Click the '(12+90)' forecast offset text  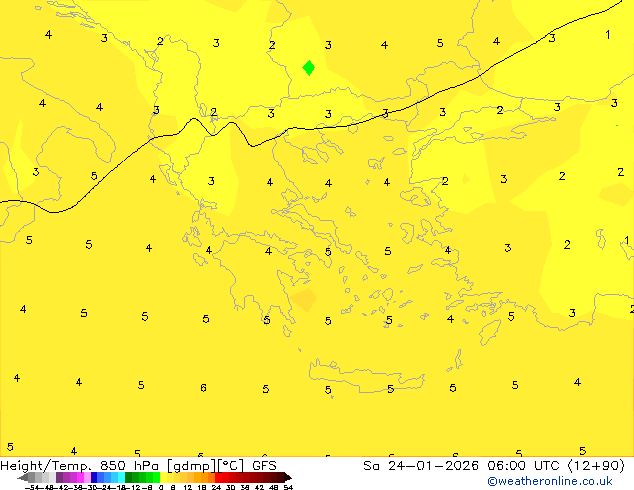point(597,466)
